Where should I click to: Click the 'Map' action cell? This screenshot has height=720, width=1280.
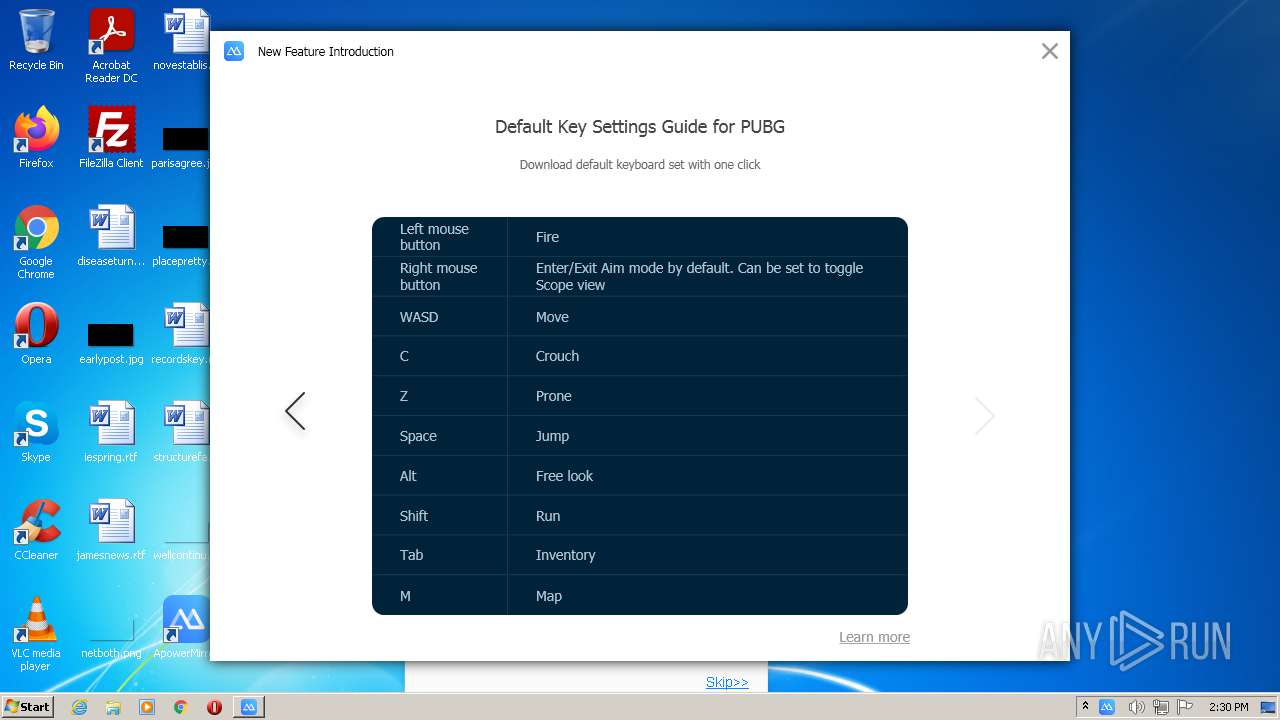[x=708, y=596]
